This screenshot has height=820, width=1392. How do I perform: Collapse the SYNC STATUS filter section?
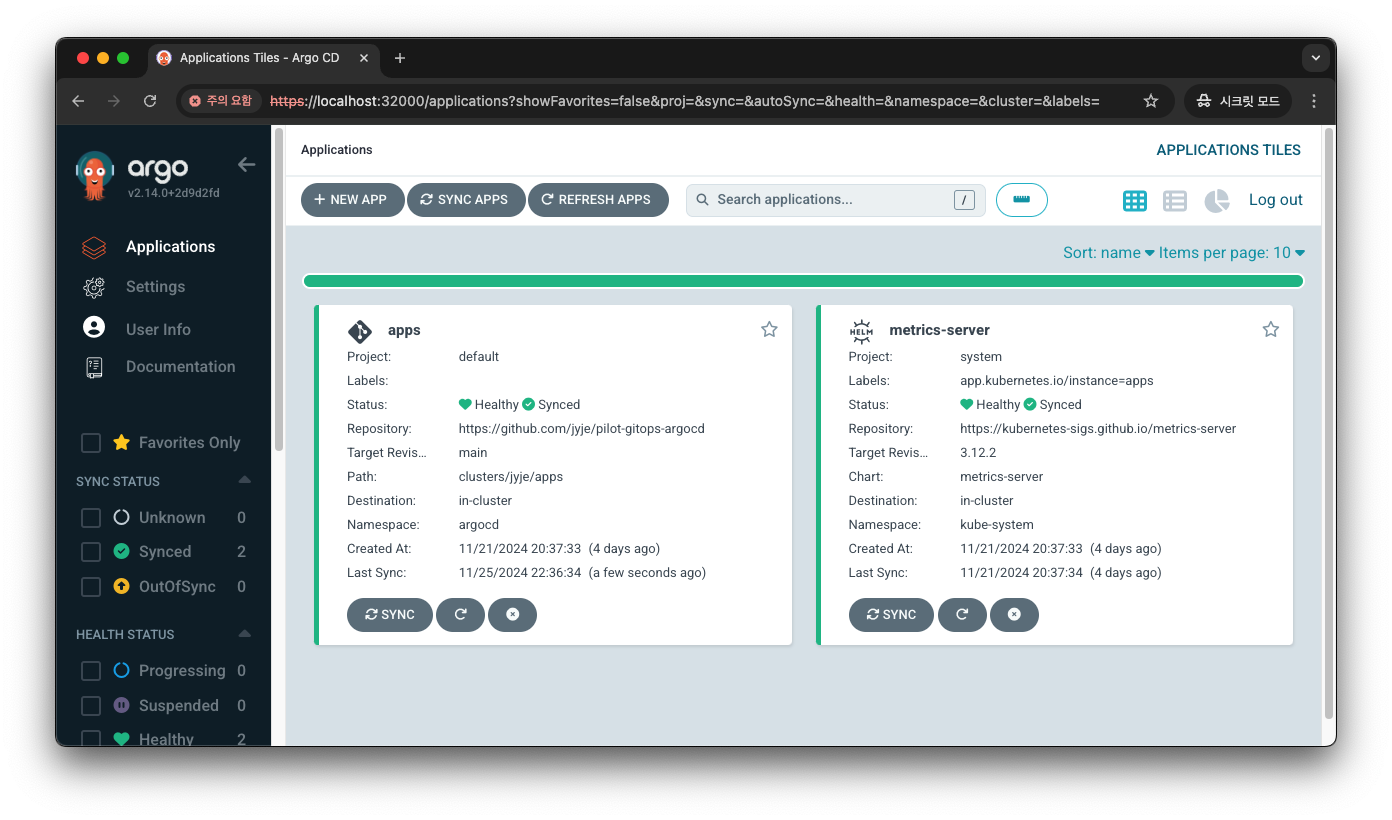click(x=245, y=481)
